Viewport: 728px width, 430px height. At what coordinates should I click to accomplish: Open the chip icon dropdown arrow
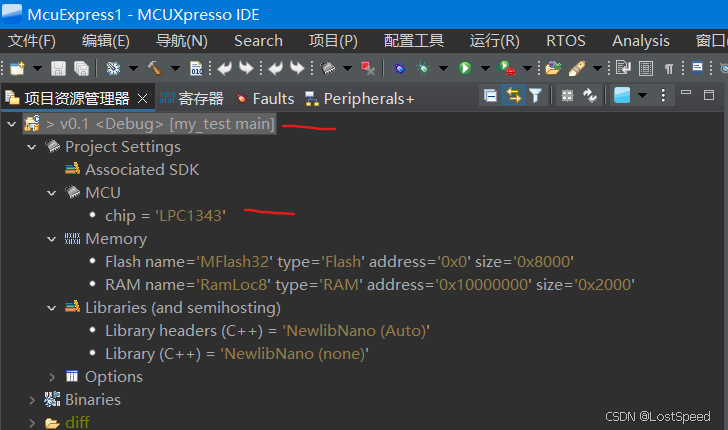347,68
